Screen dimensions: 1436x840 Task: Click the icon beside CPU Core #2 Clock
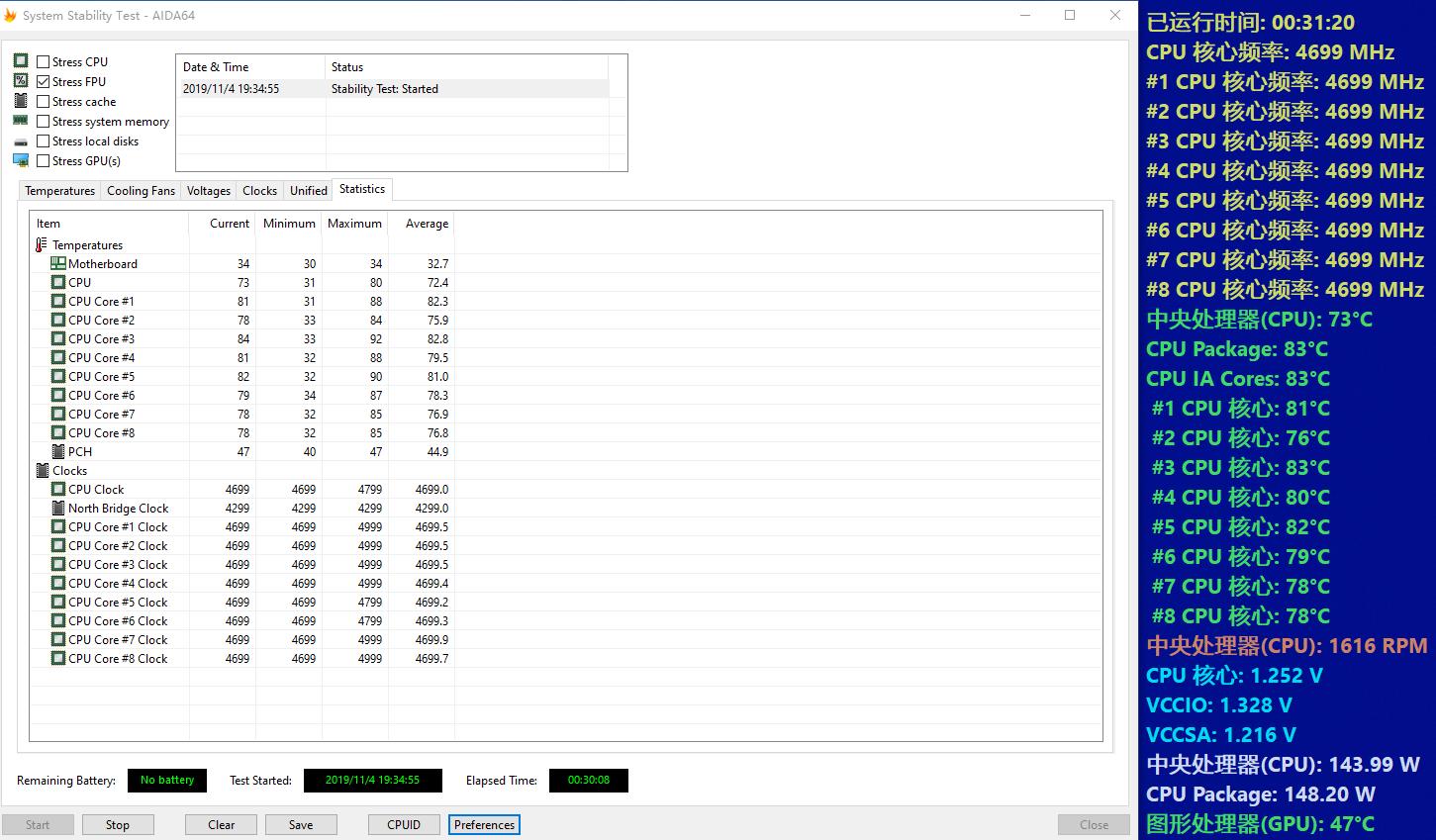click(x=58, y=545)
